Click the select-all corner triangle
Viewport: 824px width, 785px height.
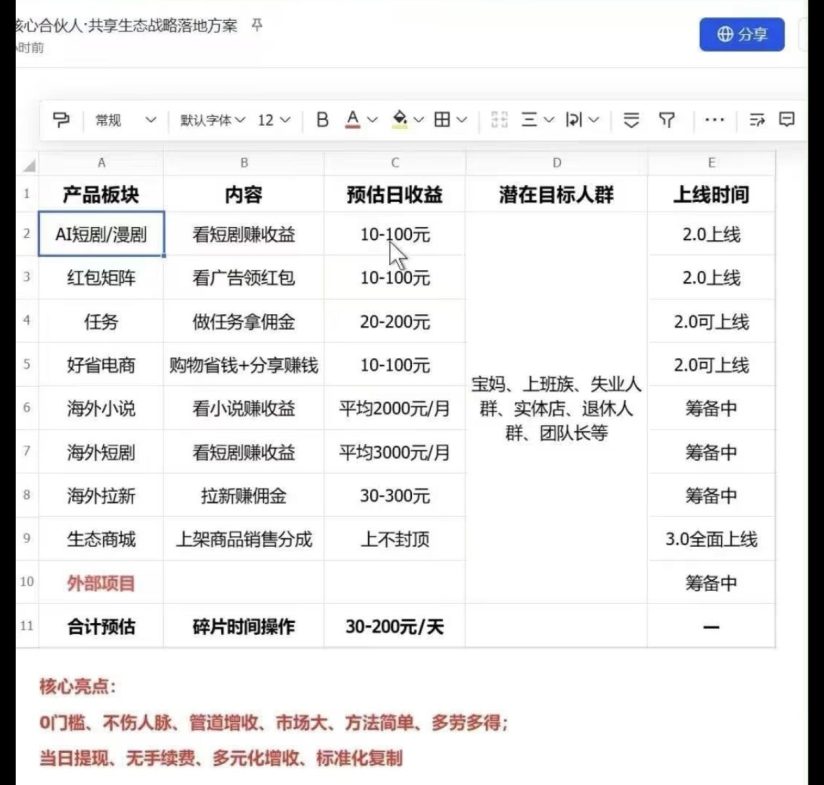[x=29, y=166]
